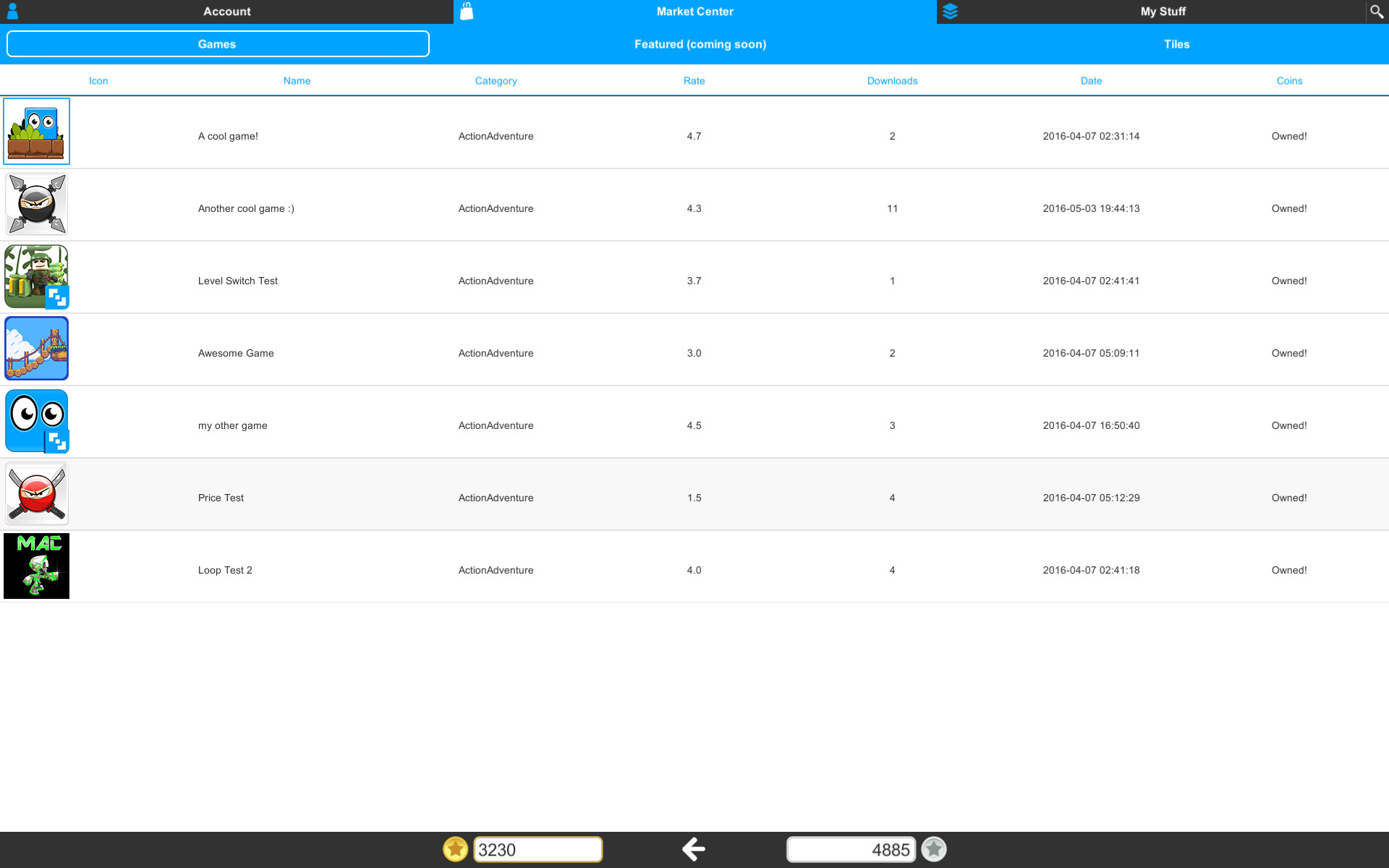Click the 3230 coin input field
The width and height of the screenshot is (1389, 868).
pyautogui.click(x=538, y=849)
